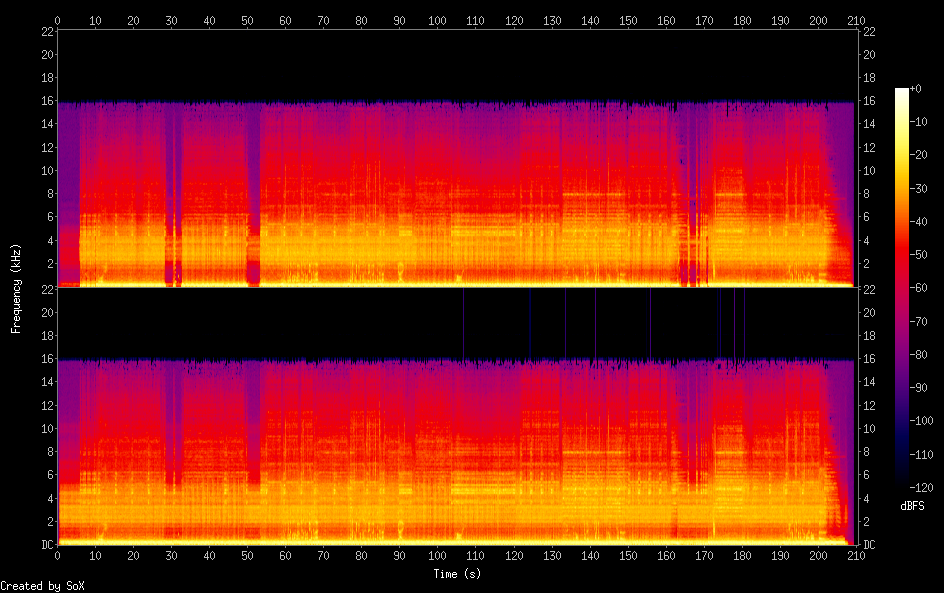Select the "-60" value on the dBFS scale
The height and width of the screenshot is (593, 944).
pyautogui.click(x=918, y=288)
